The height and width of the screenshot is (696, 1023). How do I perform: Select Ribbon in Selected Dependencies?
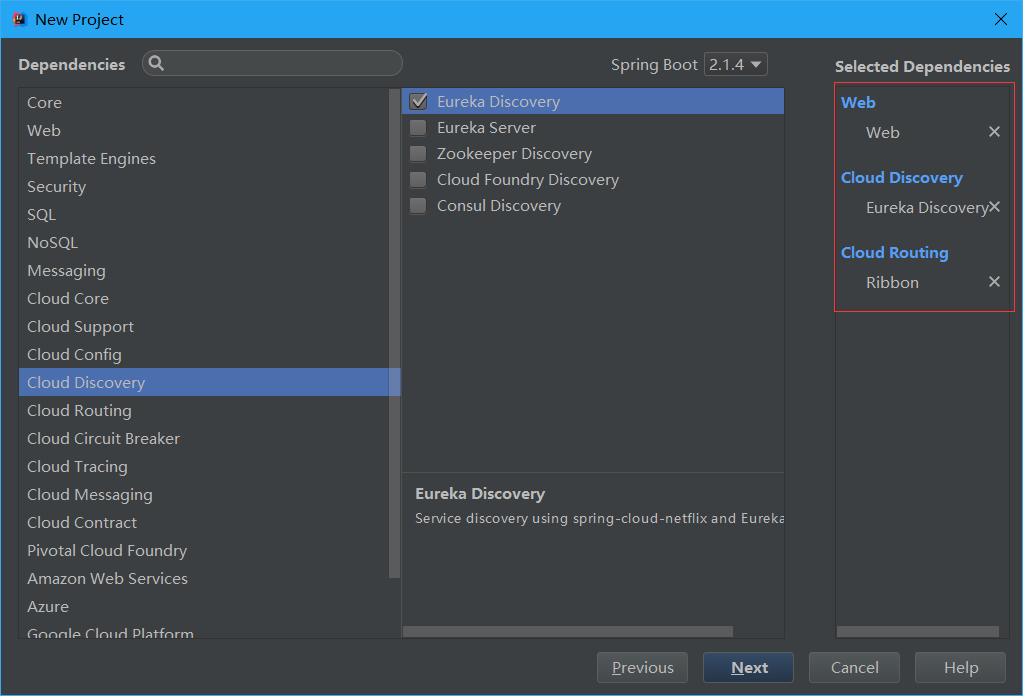click(892, 282)
